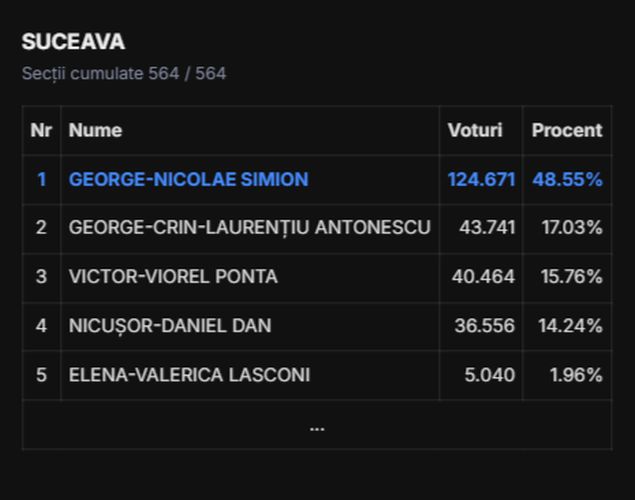Click the 124.671 votes value
635x500 pixels.
point(482,179)
